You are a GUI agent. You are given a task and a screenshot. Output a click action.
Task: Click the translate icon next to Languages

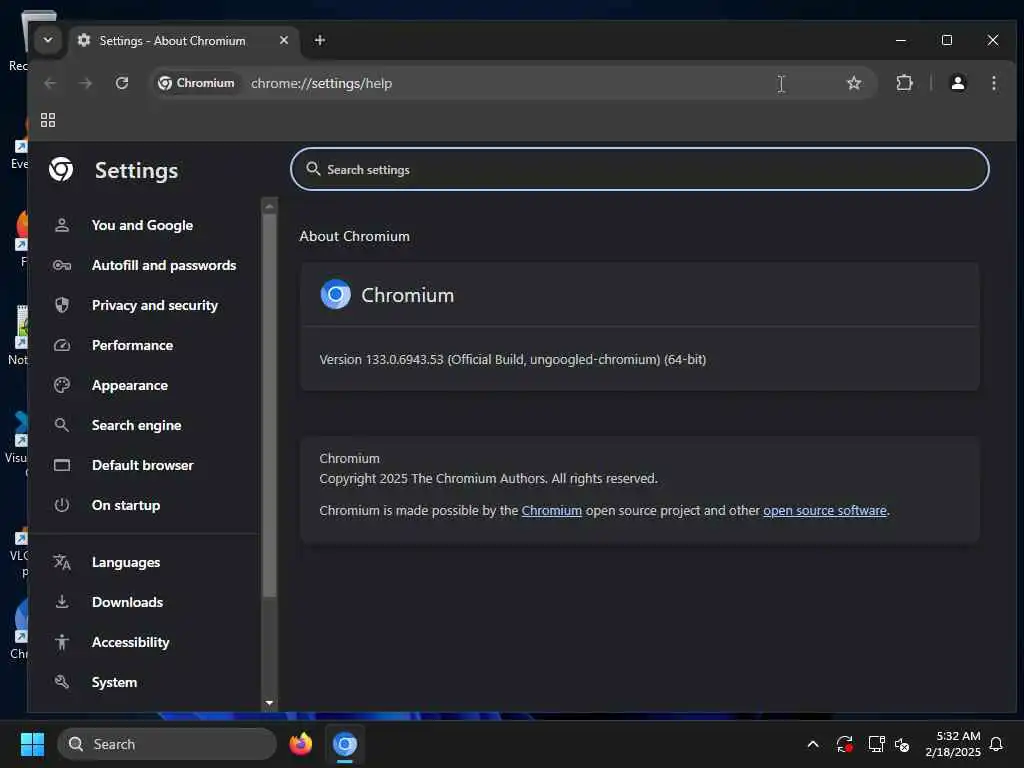tap(62, 562)
